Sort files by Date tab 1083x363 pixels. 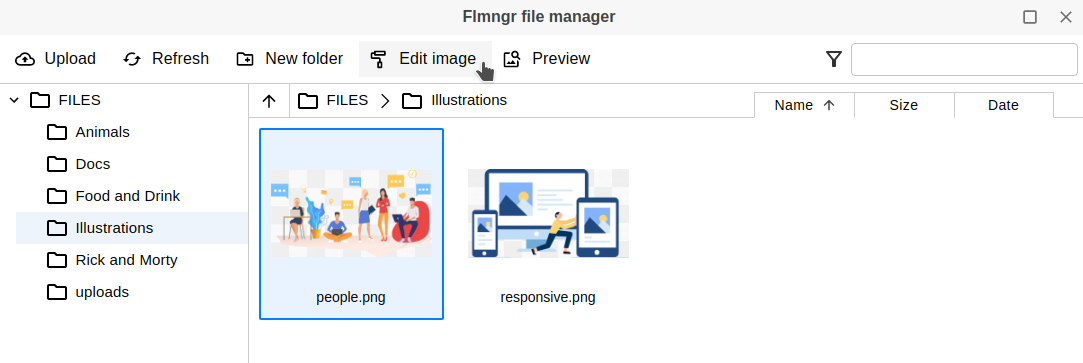pos(1004,106)
